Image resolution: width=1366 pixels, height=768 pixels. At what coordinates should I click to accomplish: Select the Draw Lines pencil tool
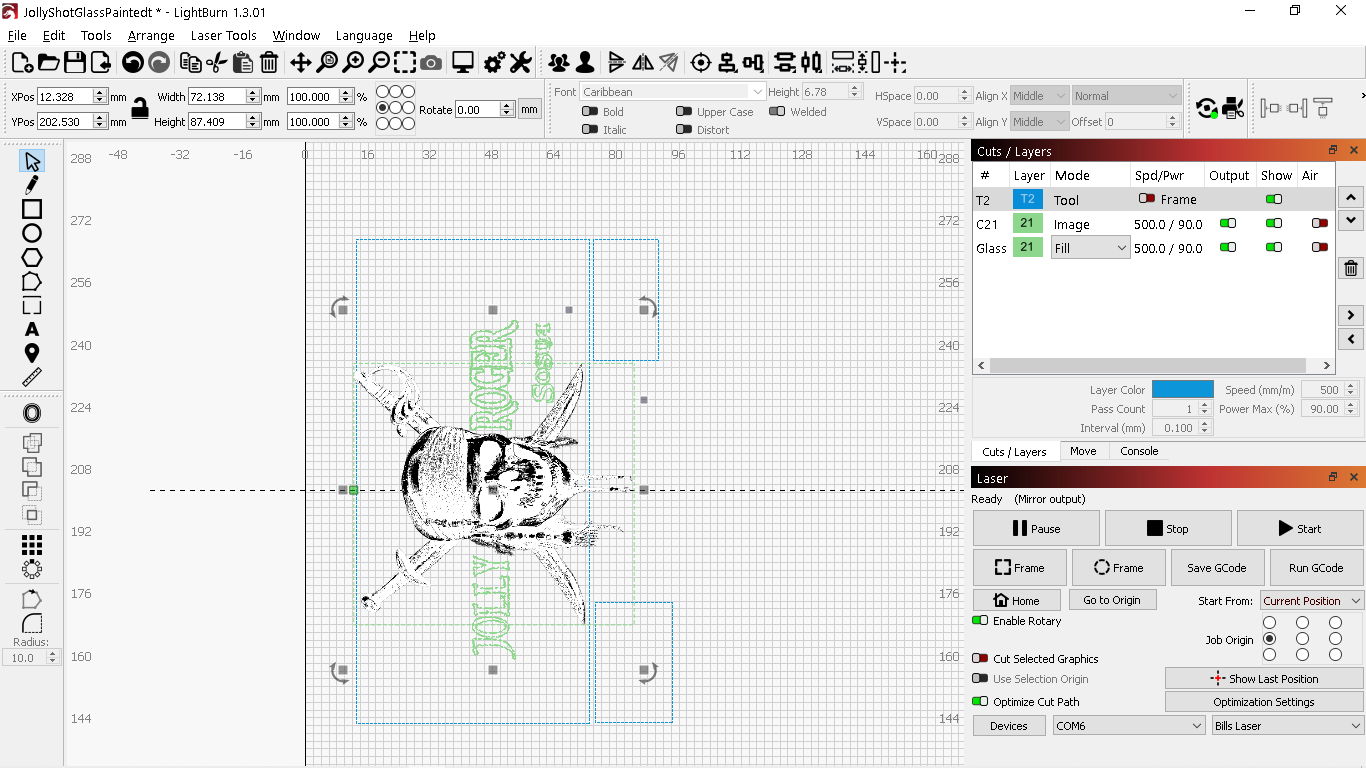pyautogui.click(x=32, y=185)
